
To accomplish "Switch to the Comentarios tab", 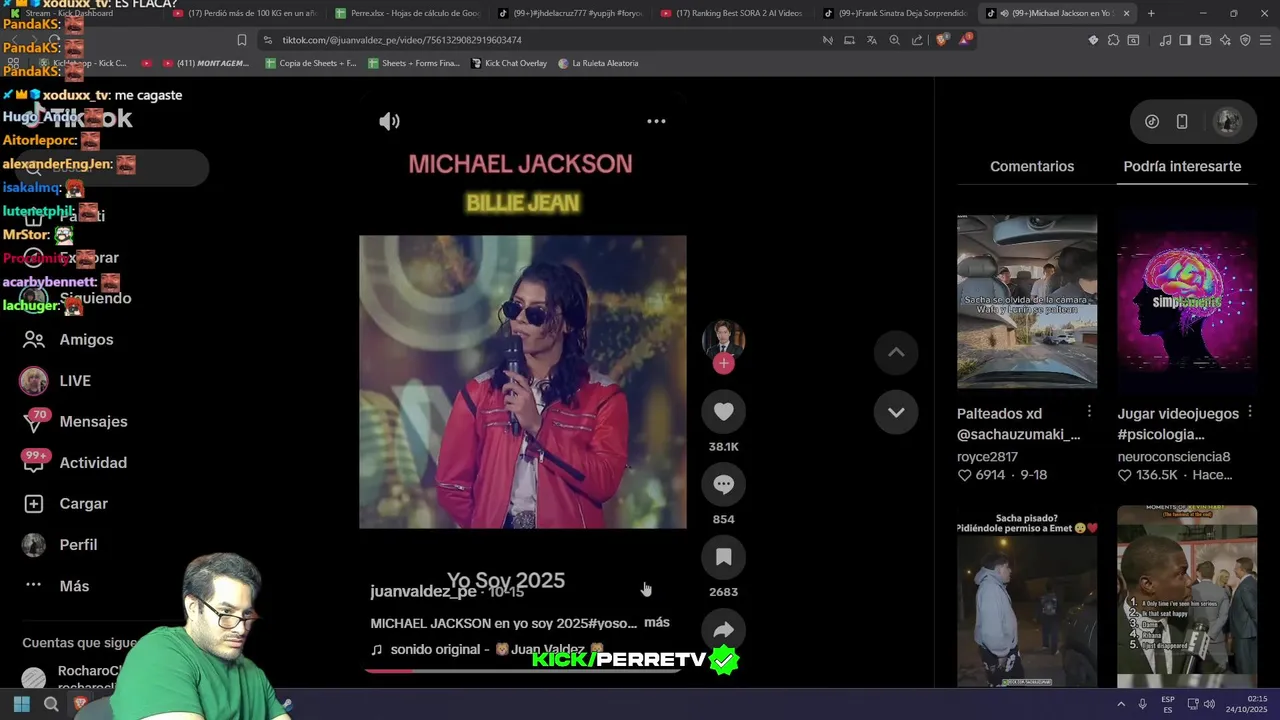I will point(1032,167).
